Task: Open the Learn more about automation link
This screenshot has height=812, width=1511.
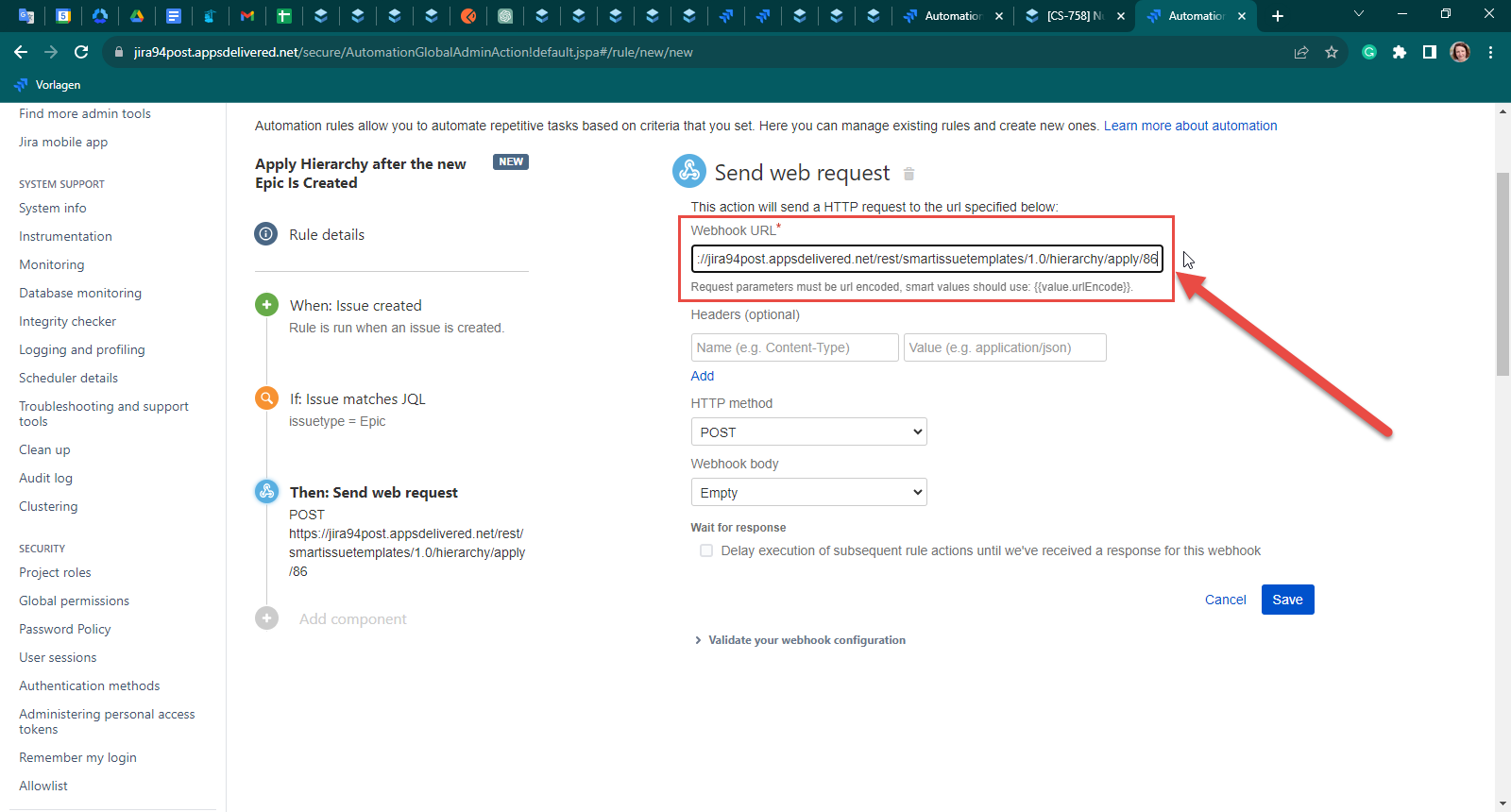Action: tap(1190, 126)
